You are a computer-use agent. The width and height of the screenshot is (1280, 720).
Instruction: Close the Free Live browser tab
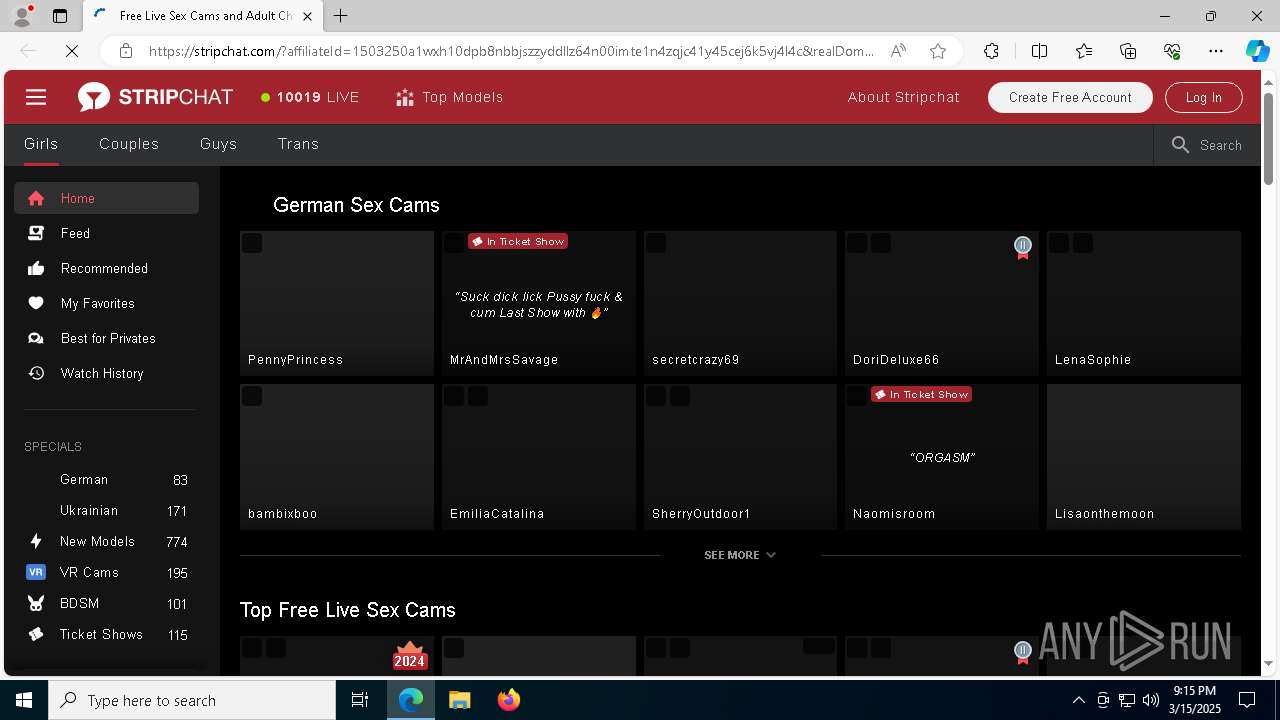click(307, 16)
